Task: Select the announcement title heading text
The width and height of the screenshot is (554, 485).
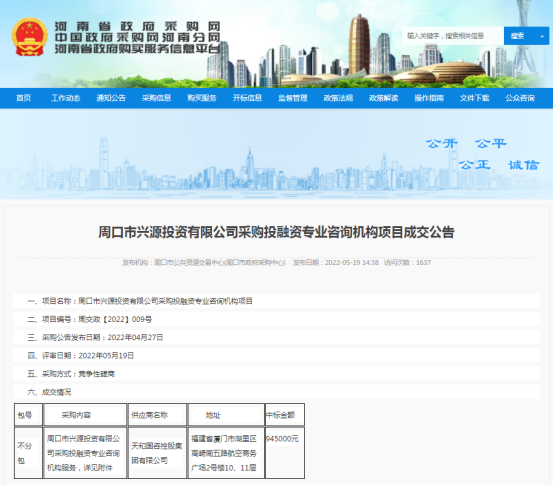Action: tap(276, 232)
